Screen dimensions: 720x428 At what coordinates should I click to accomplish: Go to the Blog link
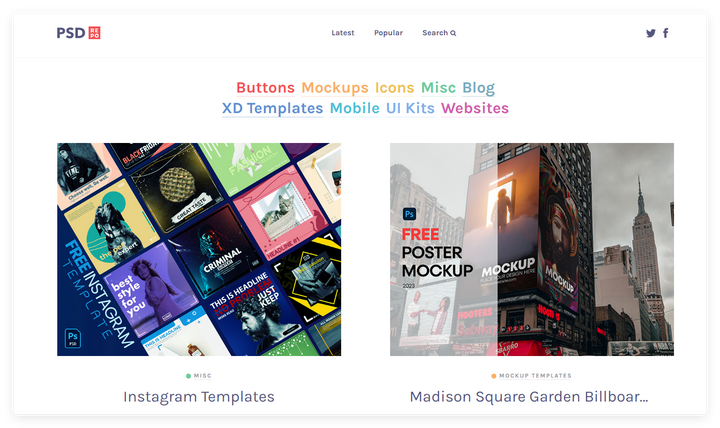click(478, 87)
